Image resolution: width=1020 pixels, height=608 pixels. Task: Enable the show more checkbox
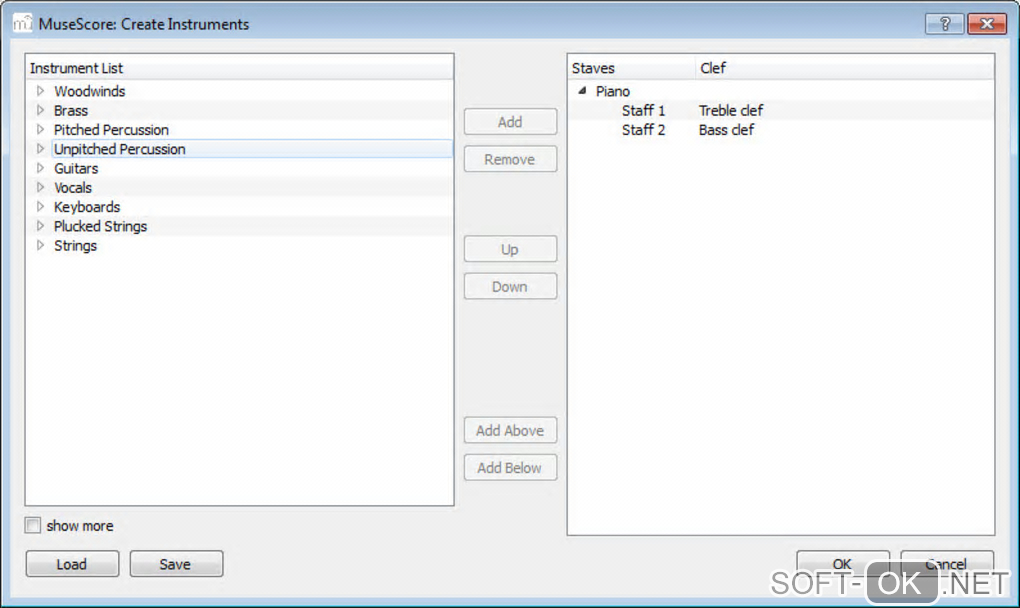pos(33,525)
